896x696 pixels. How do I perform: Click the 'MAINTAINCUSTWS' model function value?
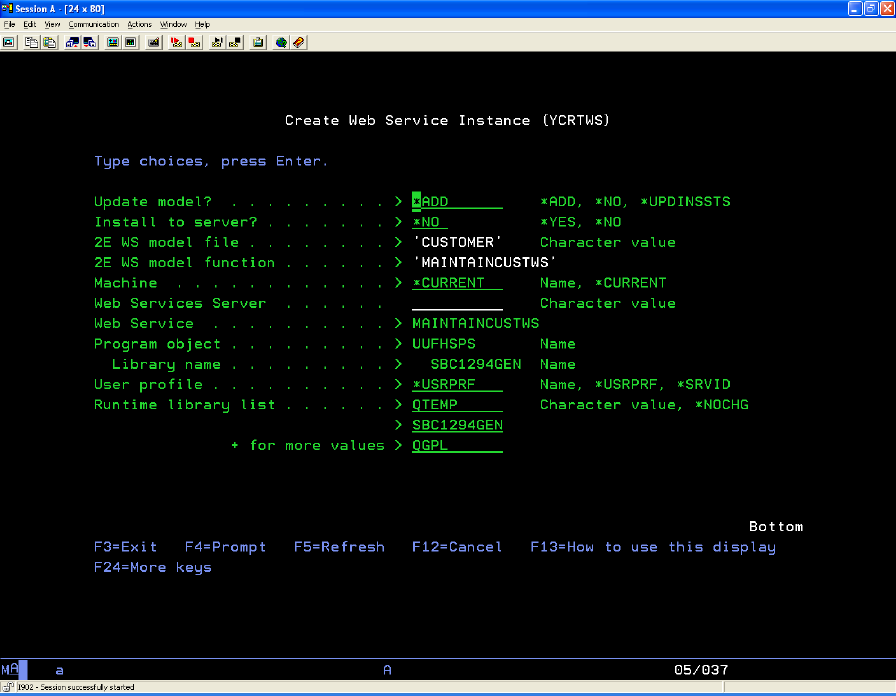485,262
